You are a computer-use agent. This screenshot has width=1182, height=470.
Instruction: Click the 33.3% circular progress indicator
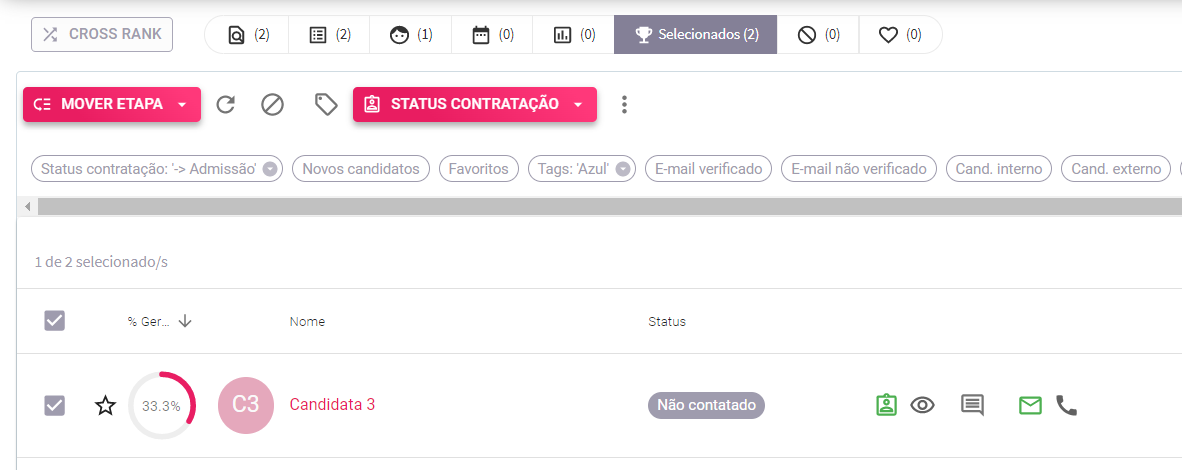click(161, 406)
